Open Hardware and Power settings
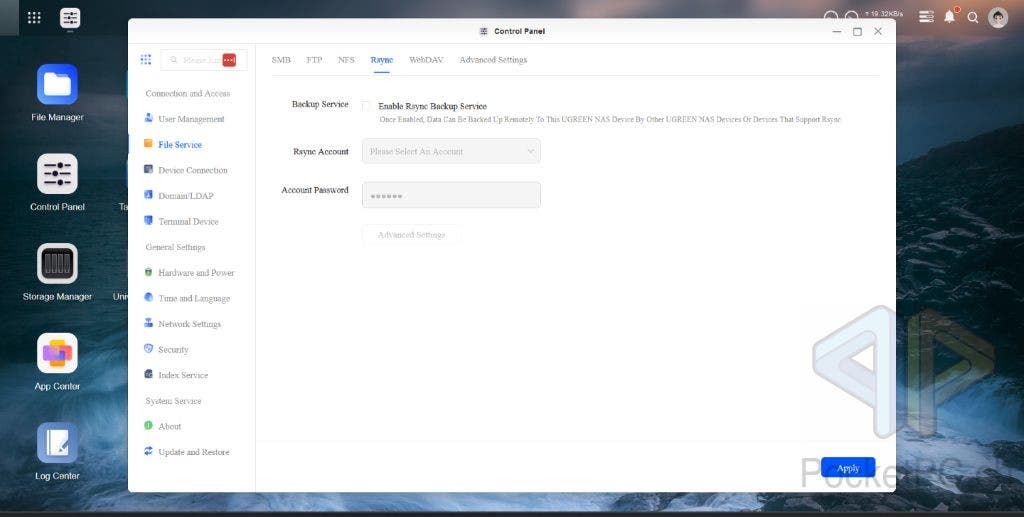1024x517 pixels. coord(196,272)
